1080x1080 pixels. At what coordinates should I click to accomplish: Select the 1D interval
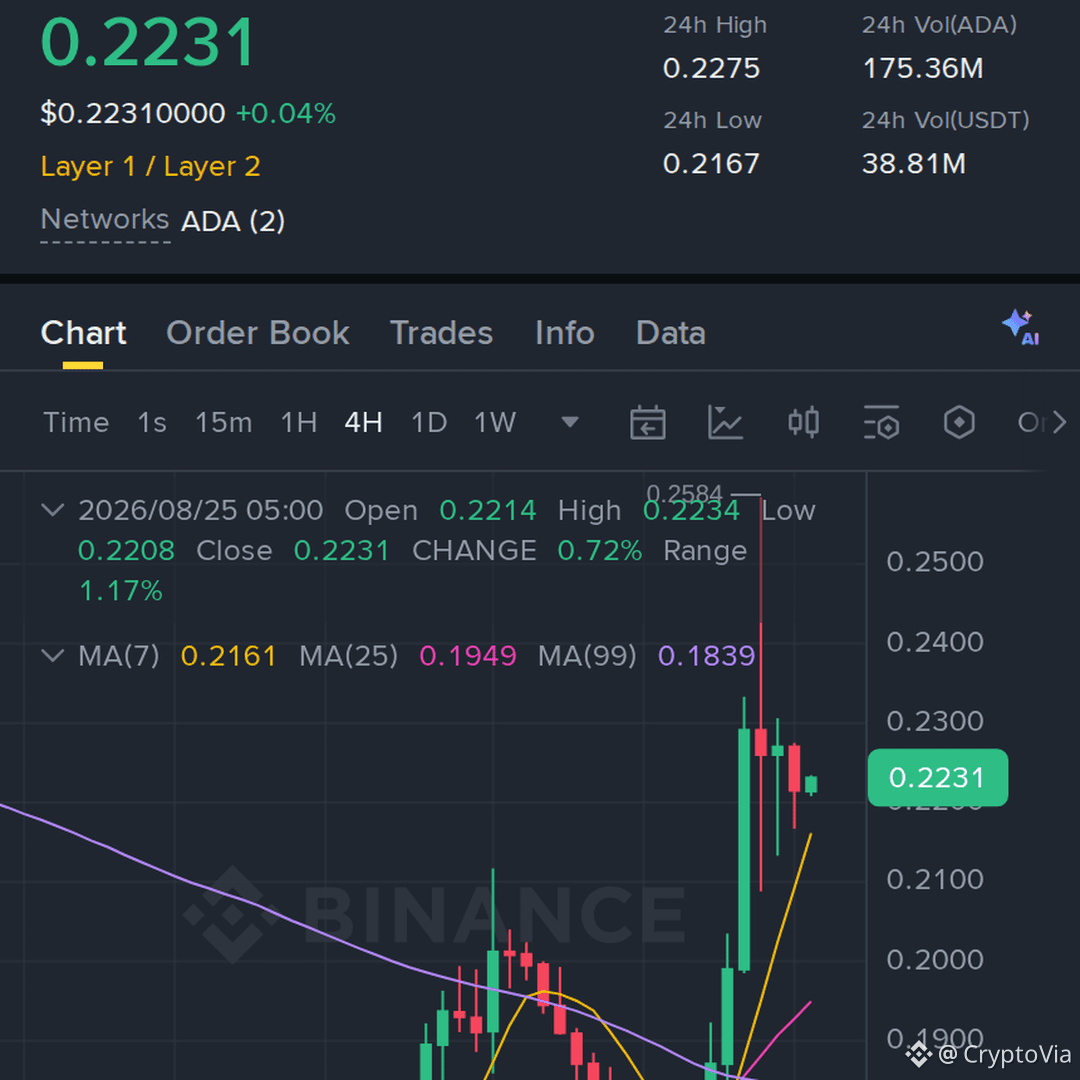429,422
